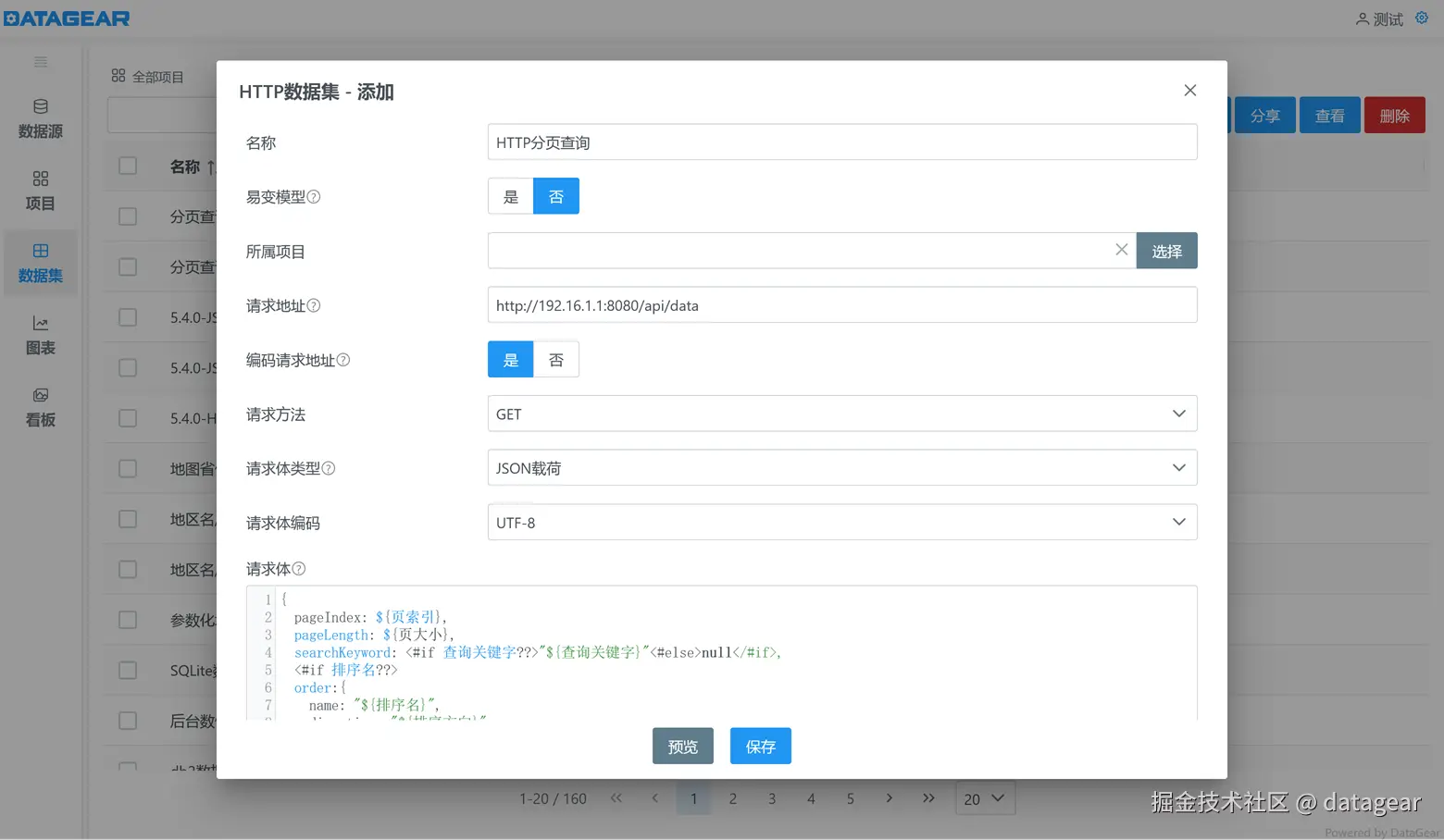
Task: Open the 项目 projects section
Action: point(41,191)
